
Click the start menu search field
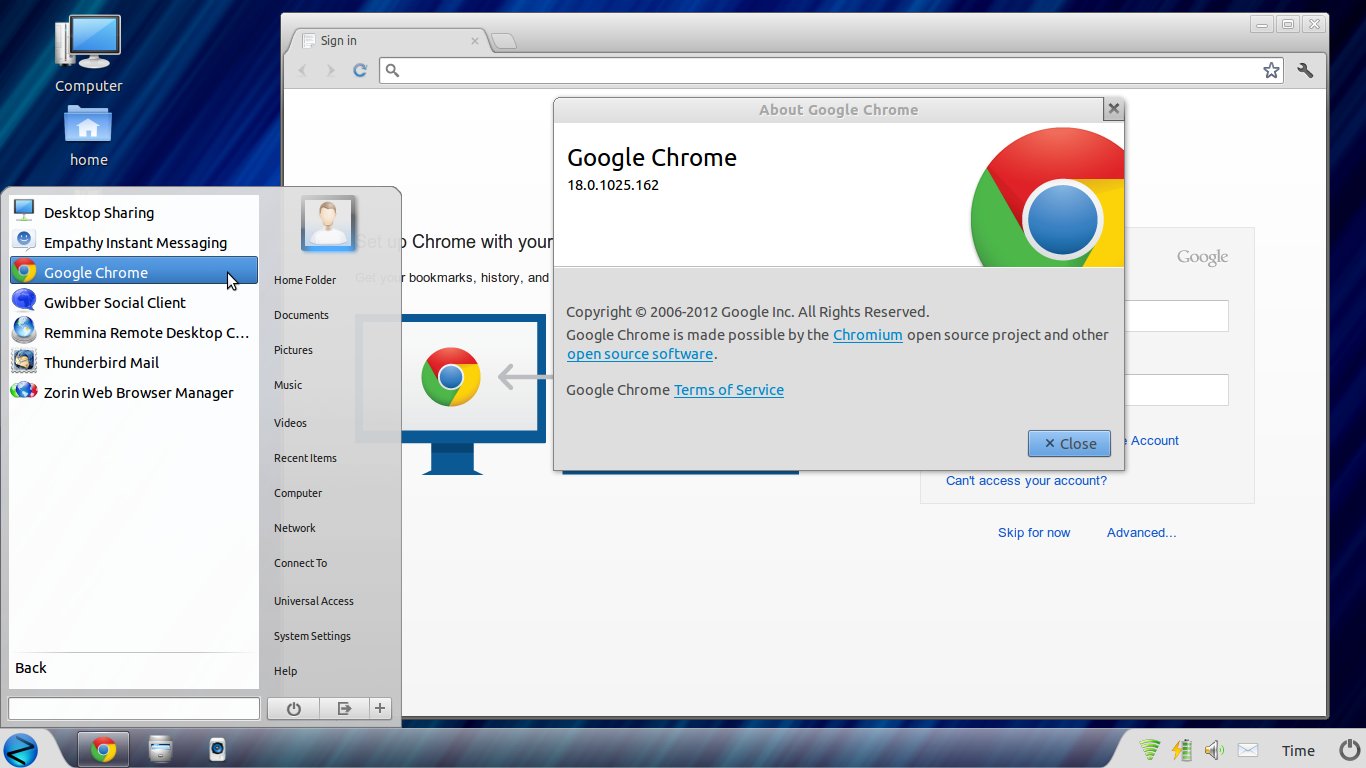(x=134, y=708)
